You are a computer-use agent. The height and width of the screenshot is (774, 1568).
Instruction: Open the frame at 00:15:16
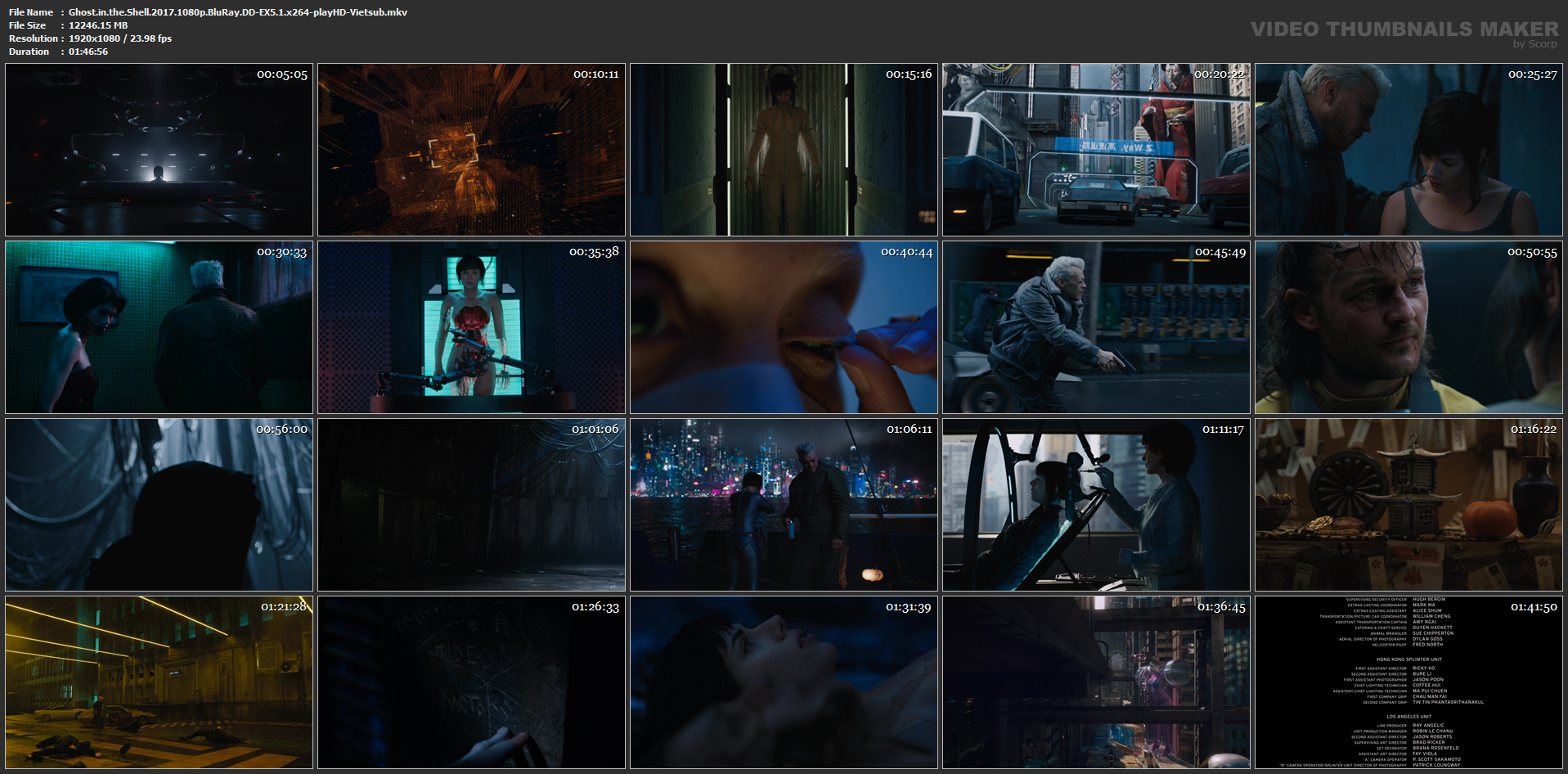tap(784, 150)
